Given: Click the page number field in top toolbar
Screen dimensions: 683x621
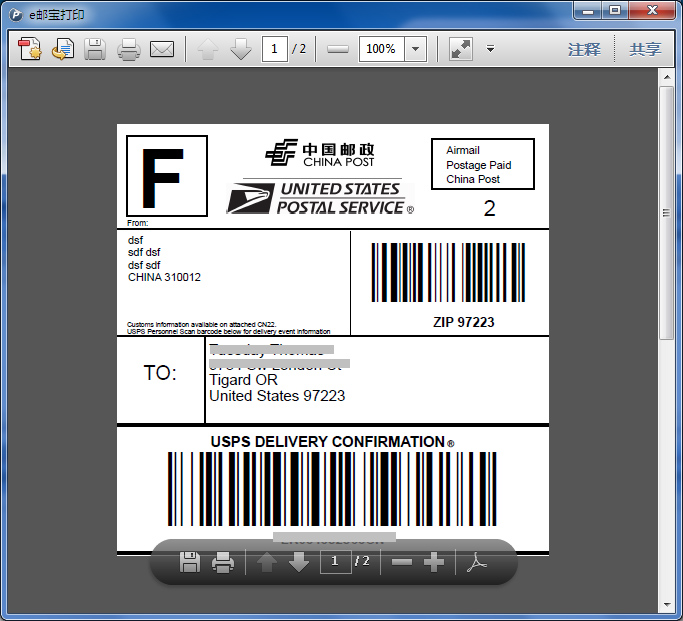Looking at the screenshot, I should [274, 49].
